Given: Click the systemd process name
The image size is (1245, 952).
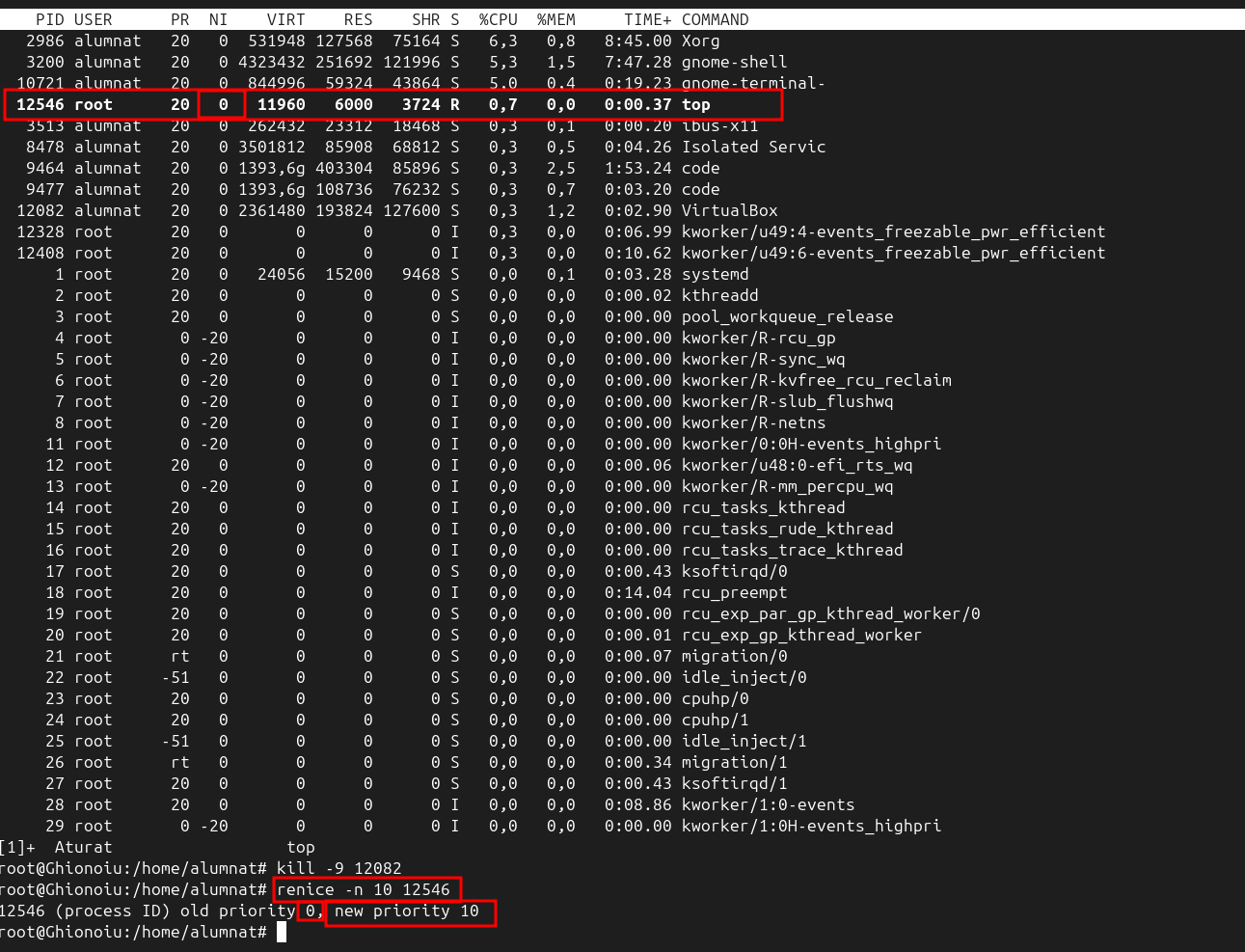Looking at the screenshot, I should click(x=715, y=274).
